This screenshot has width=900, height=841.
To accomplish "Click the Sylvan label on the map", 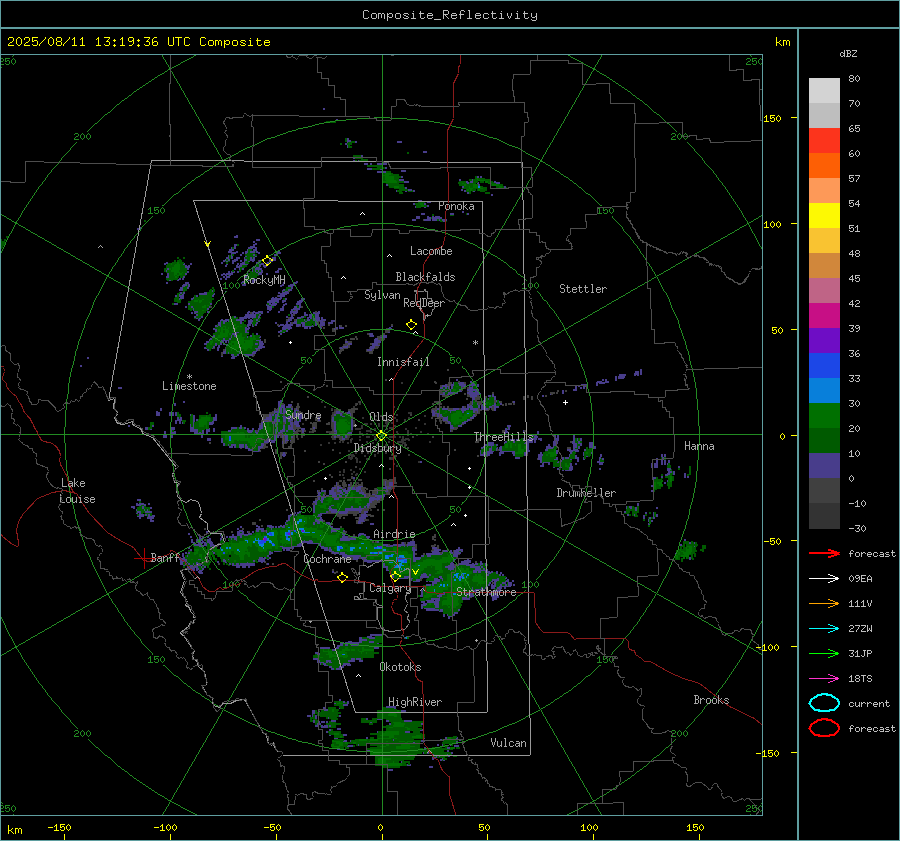I will click(x=382, y=295).
